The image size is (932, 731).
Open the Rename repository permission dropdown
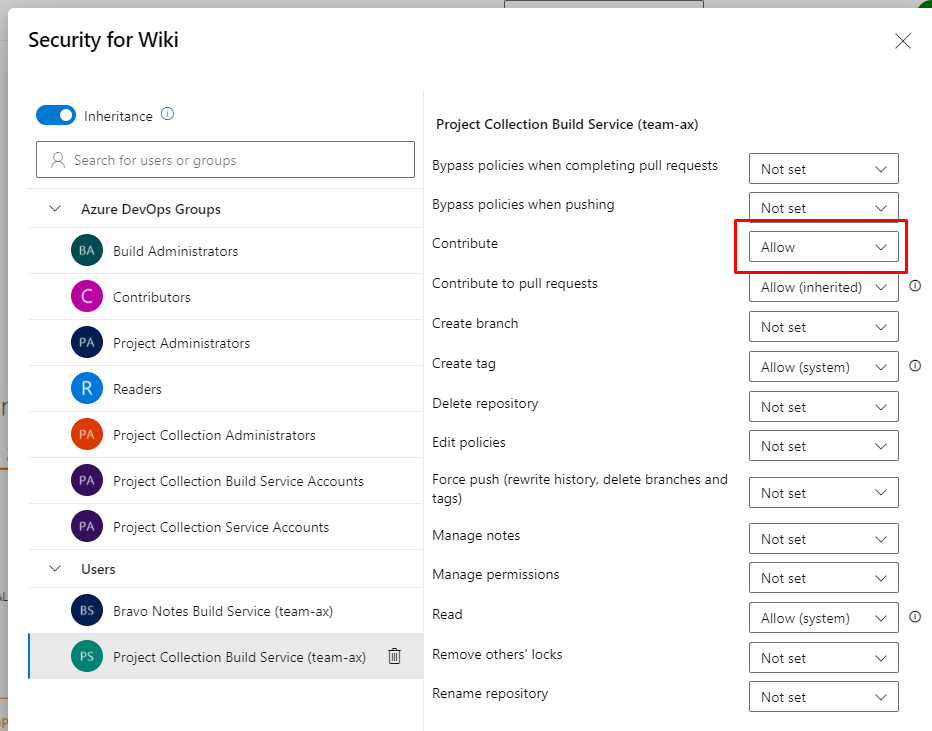pos(823,697)
